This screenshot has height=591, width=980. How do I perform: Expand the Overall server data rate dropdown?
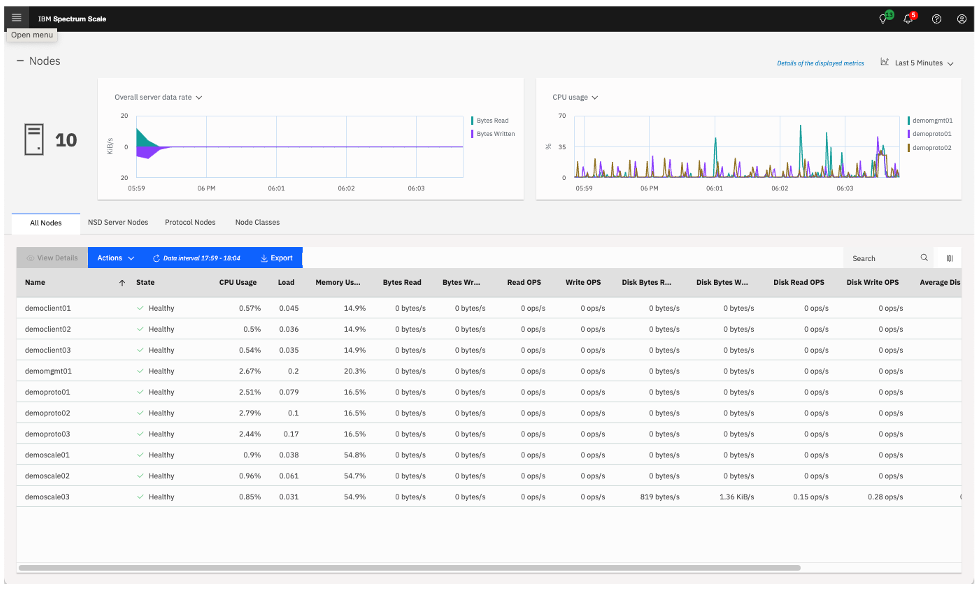[x=159, y=97]
